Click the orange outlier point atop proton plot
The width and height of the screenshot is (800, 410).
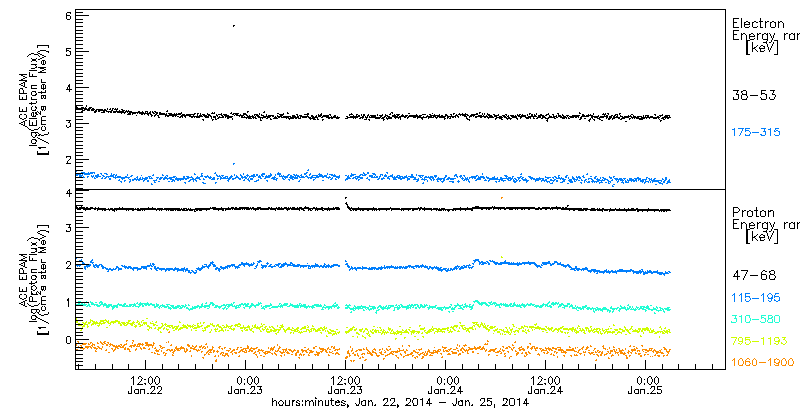pyautogui.click(x=502, y=197)
